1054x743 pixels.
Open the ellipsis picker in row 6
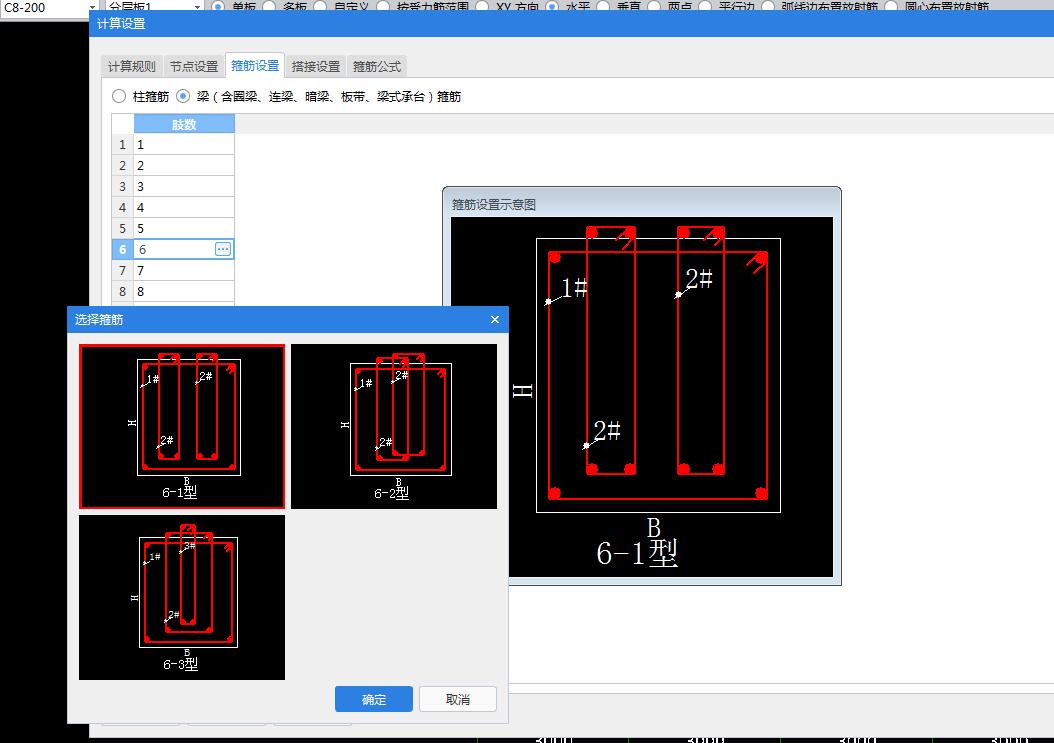point(222,249)
